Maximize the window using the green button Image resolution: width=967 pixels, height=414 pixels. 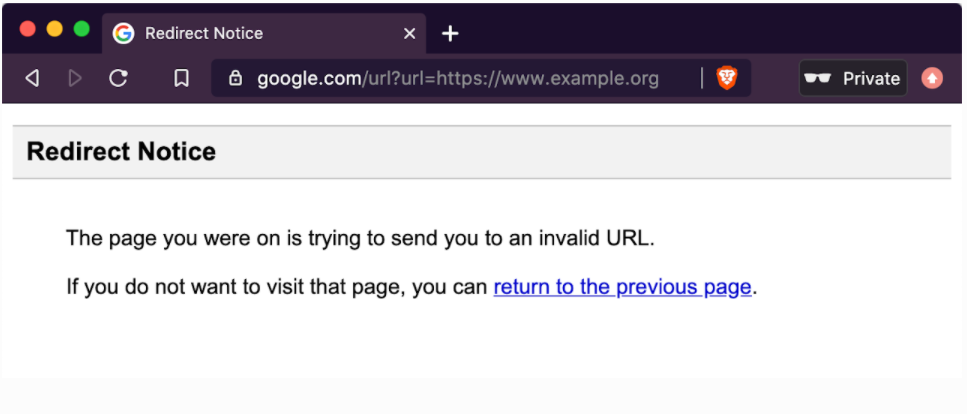click(x=81, y=29)
